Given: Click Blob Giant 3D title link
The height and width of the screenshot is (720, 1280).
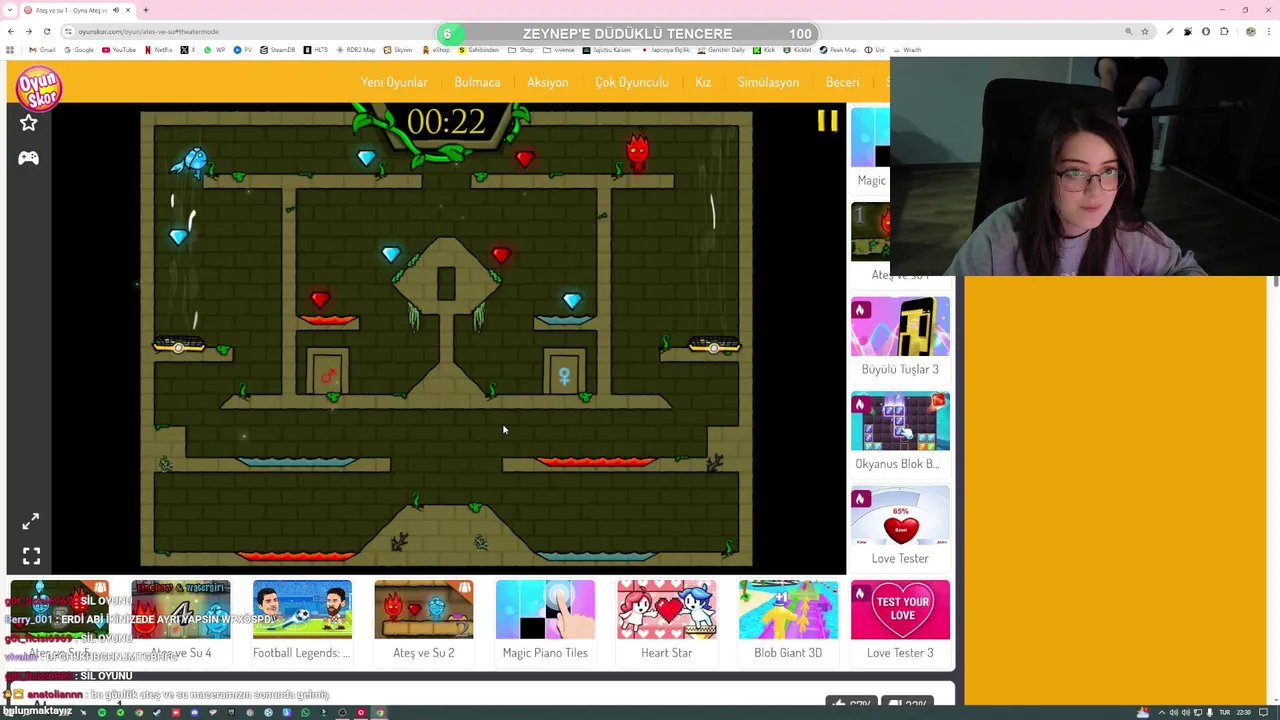Looking at the screenshot, I should pos(788,653).
